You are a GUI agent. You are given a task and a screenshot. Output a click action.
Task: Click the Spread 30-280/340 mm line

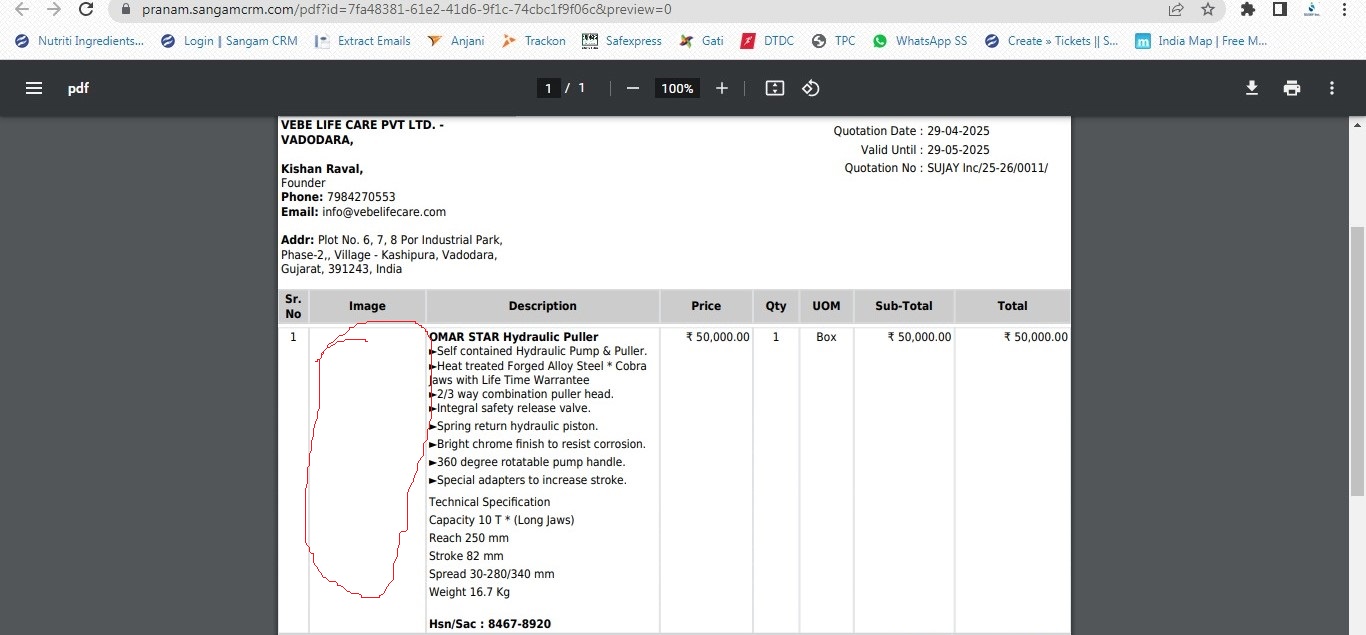point(492,574)
